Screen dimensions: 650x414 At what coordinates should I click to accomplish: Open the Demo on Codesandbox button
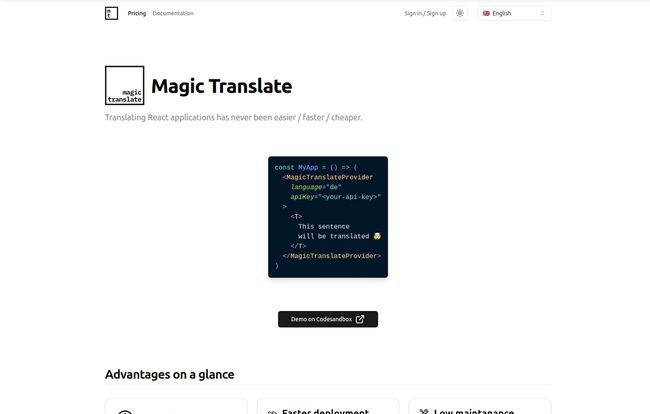(x=328, y=319)
